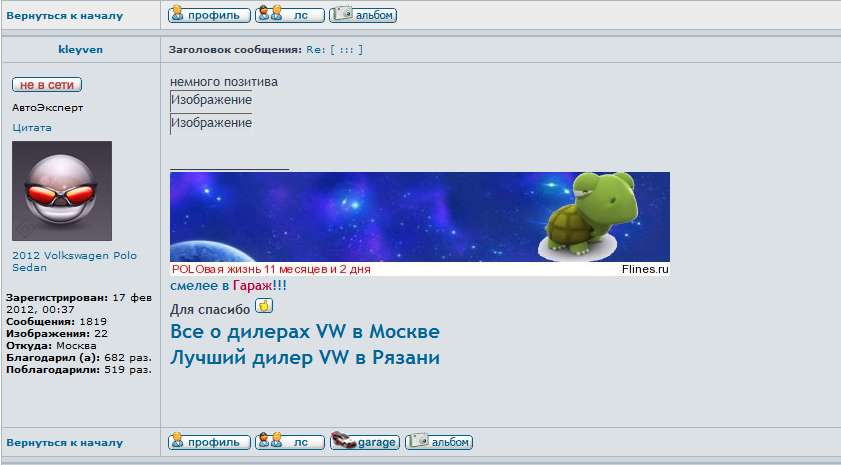841x465 pixels.
Task: Click the top 'Вернуться к началу' link
Action: click(65, 16)
